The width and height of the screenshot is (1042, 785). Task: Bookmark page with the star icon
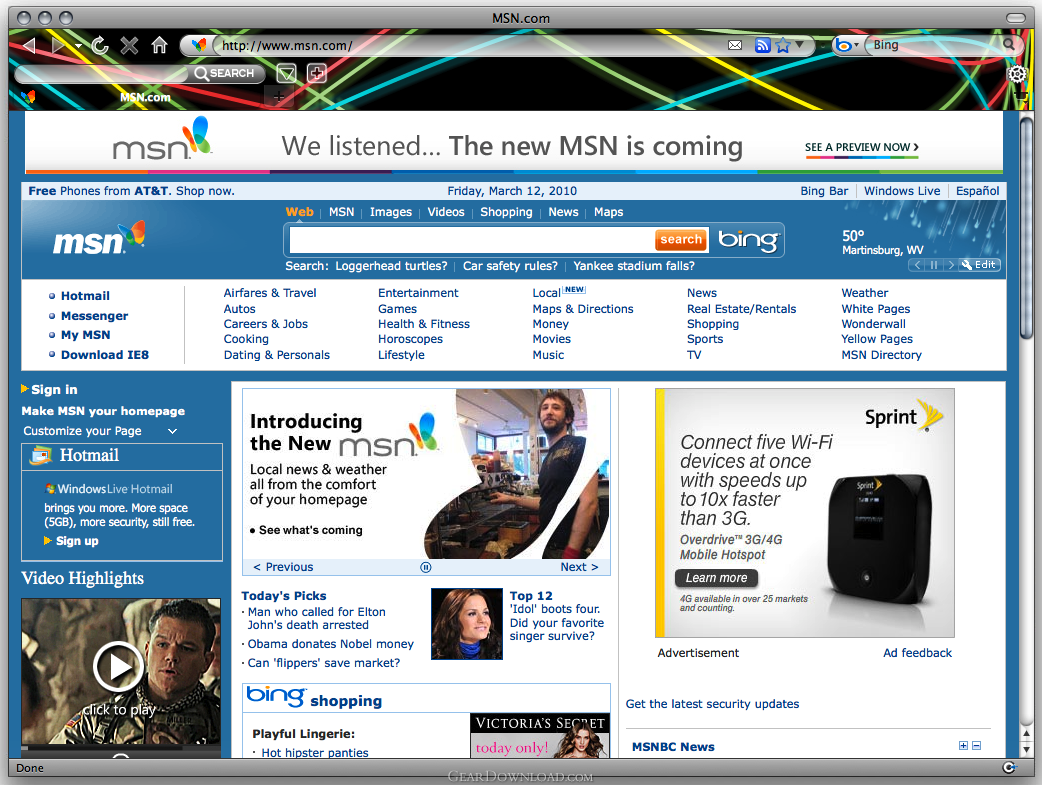click(783, 45)
